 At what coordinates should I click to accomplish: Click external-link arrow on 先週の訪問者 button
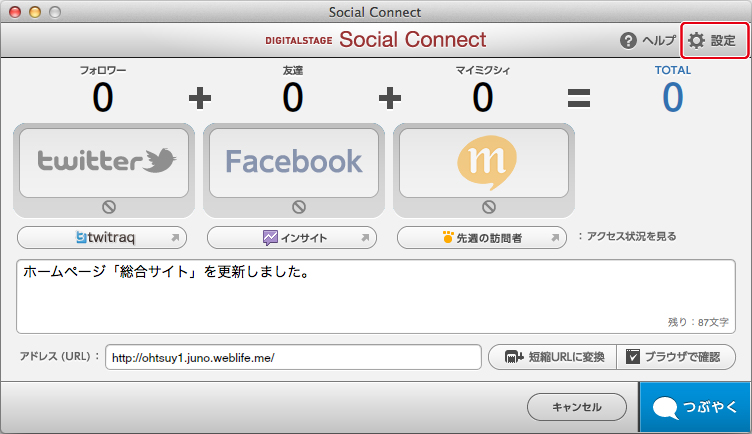555,237
